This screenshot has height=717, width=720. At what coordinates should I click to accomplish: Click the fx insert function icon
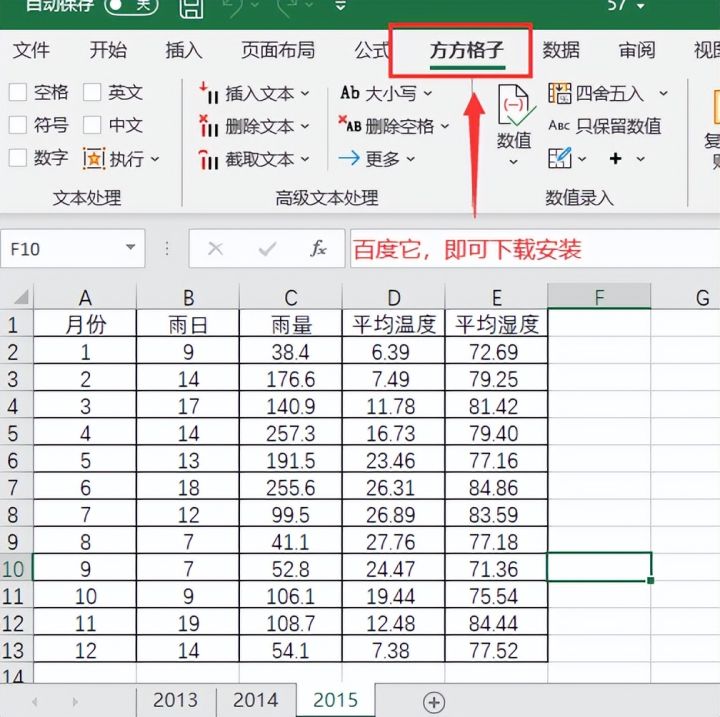[x=318, y=248]
